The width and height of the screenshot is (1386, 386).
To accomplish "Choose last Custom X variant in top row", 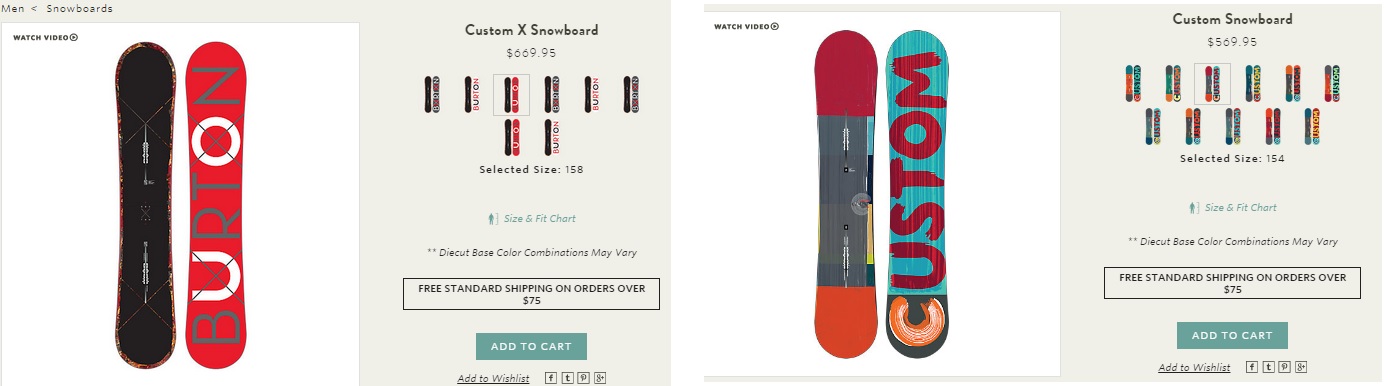I will 631,94.
